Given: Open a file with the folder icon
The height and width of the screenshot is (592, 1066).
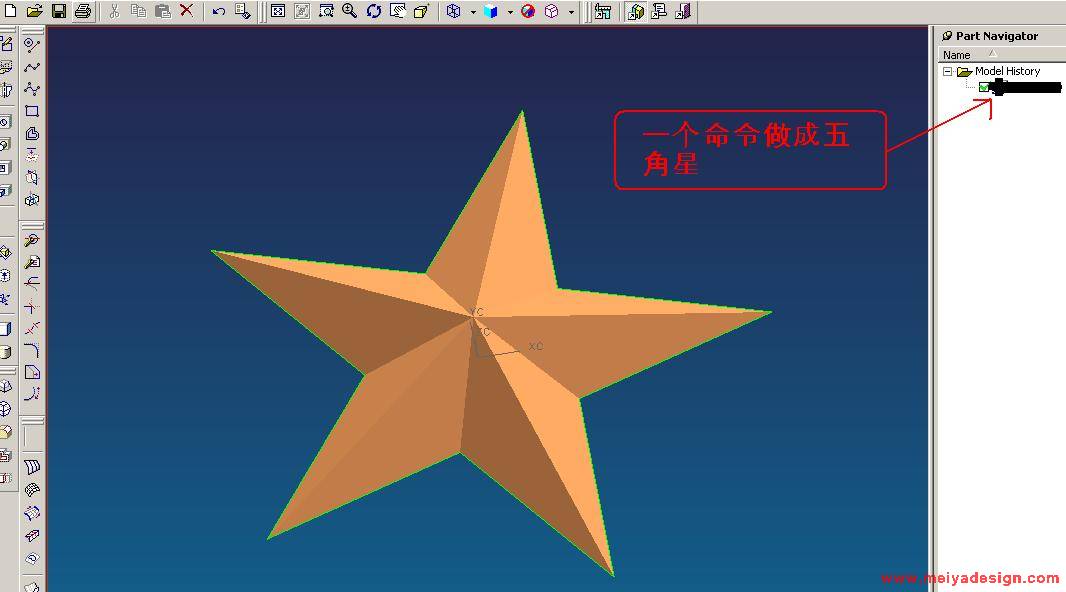Looking at the screenshot, I should [34, 11].
